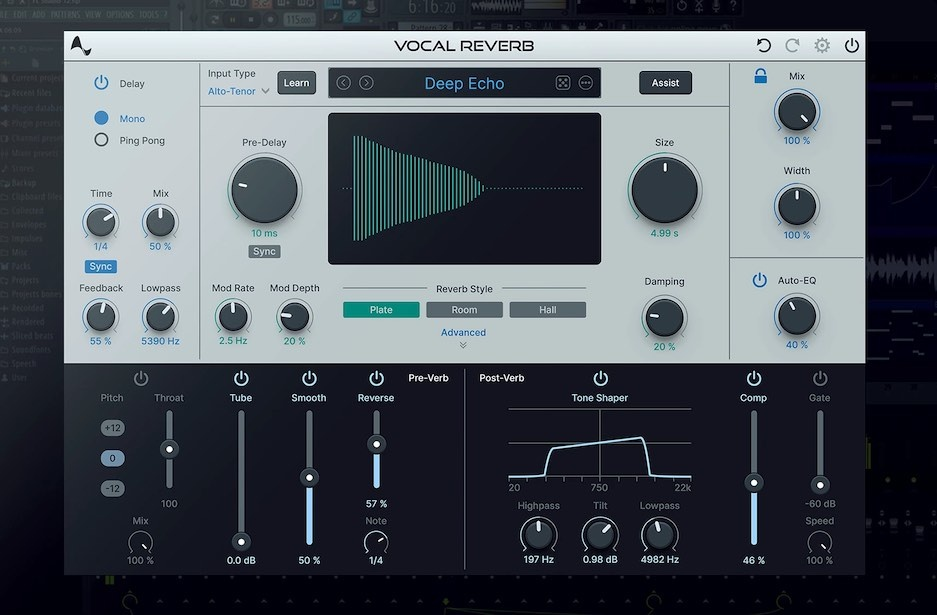Open preset options with the ellipsis icon
Screen dimensions: 937x615
(x=584, y=82)
